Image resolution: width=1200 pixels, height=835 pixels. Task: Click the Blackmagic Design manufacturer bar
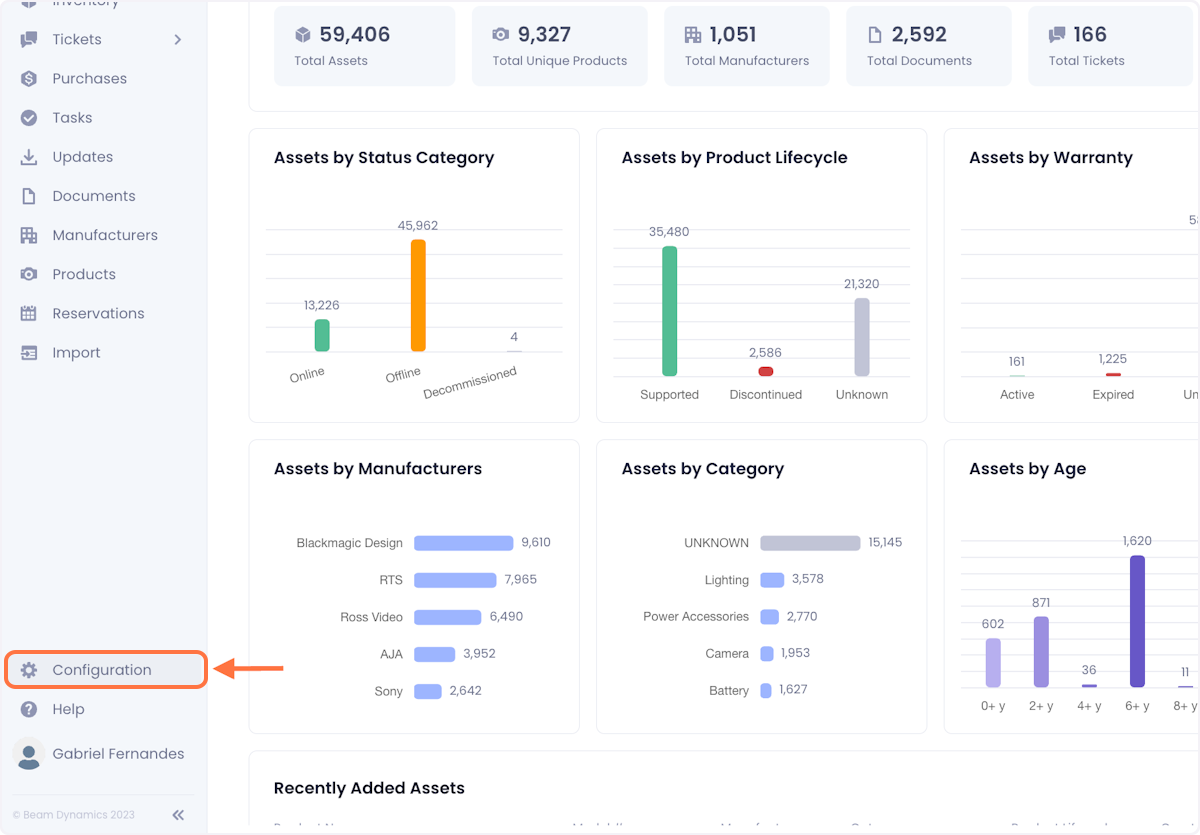point(464,543)
